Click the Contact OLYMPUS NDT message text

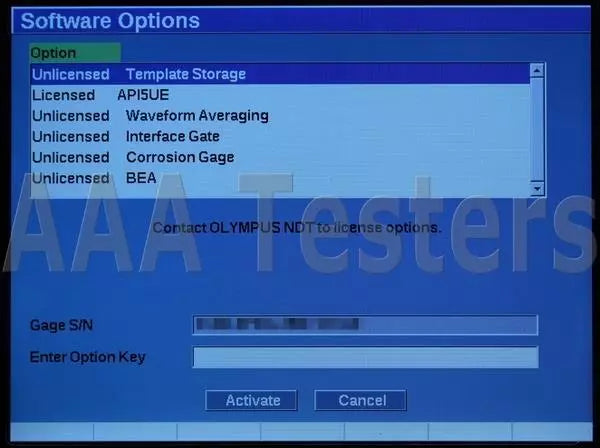click(296, 228)
